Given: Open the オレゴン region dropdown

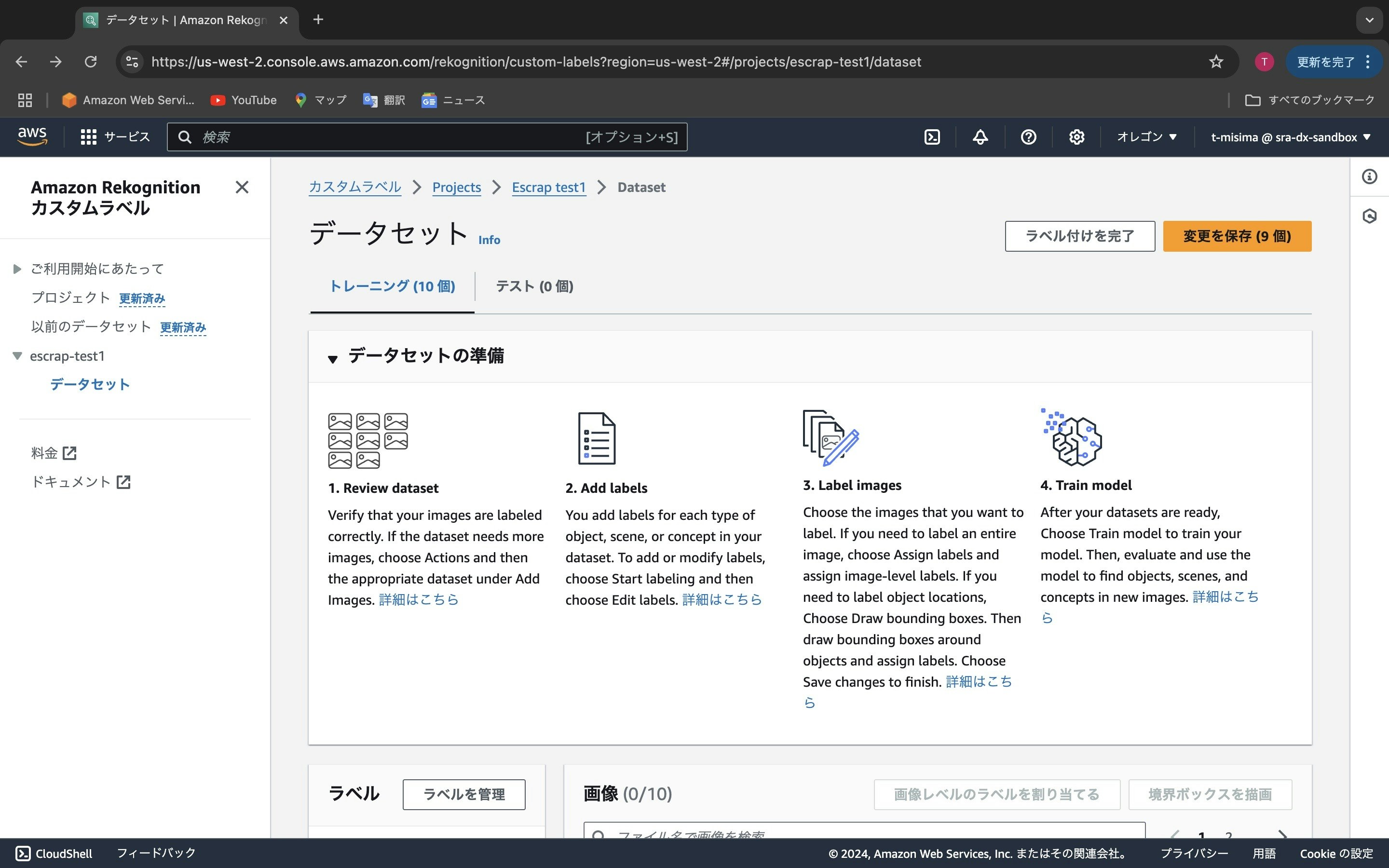Looking at the screenshot, I should (x=1146, y=137).
